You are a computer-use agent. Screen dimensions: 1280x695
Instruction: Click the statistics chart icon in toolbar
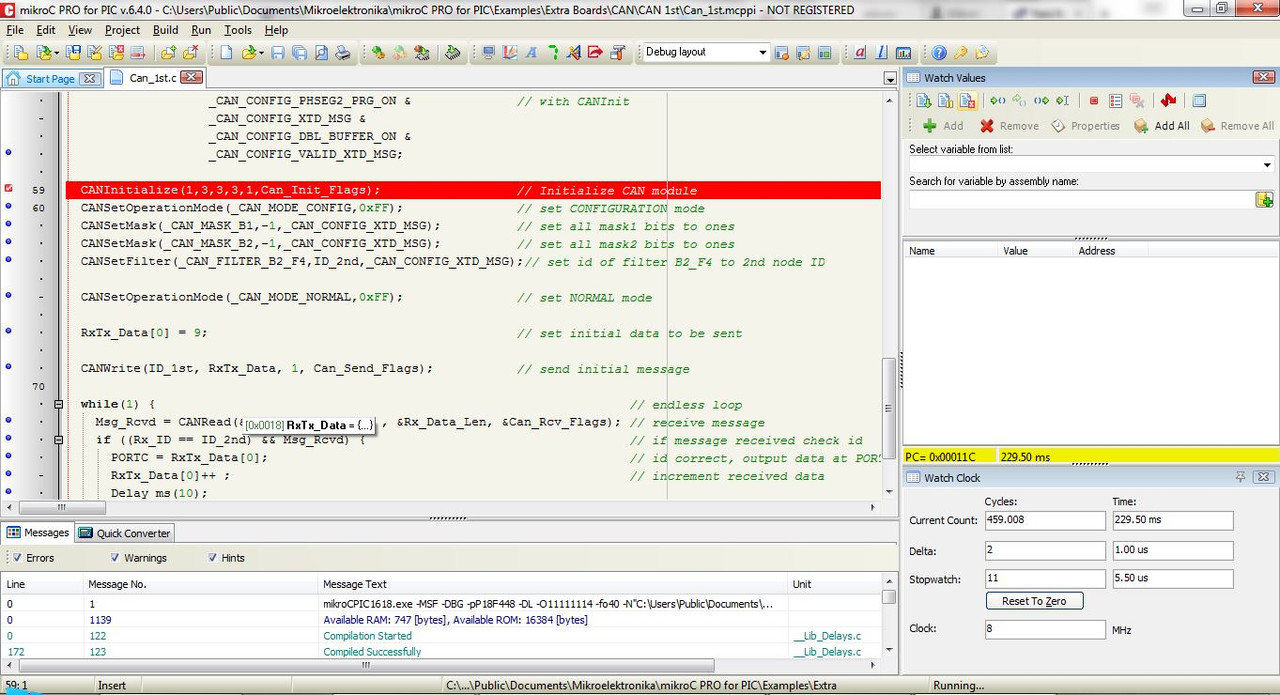pos(903,52)
